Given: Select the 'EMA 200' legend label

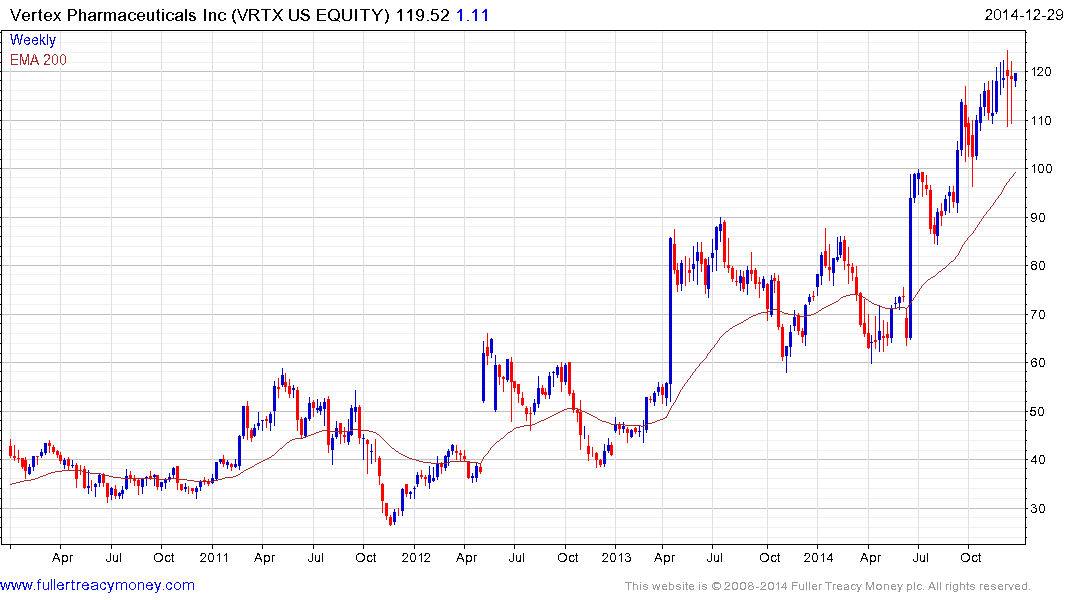Looking at the screenshot, I should pyautogui.click(x=38, y=60).
